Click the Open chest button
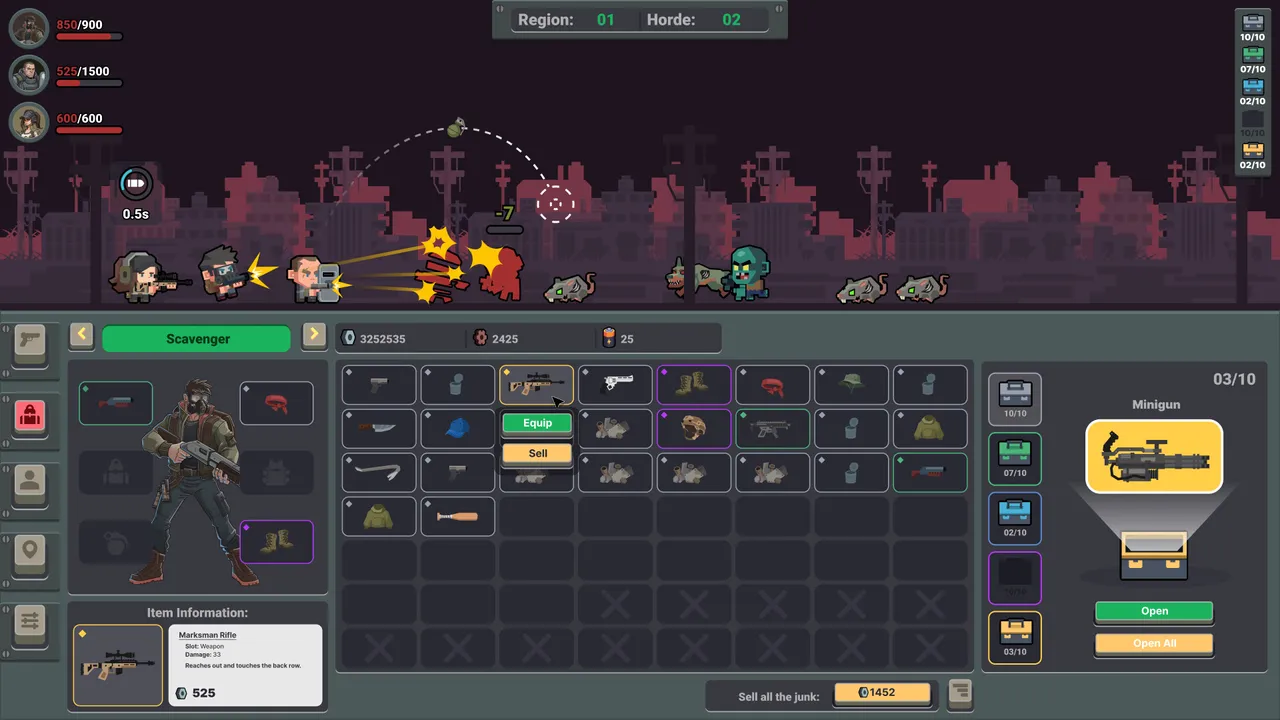This screenshot has width=1280, height=720. pos(1154,611)
